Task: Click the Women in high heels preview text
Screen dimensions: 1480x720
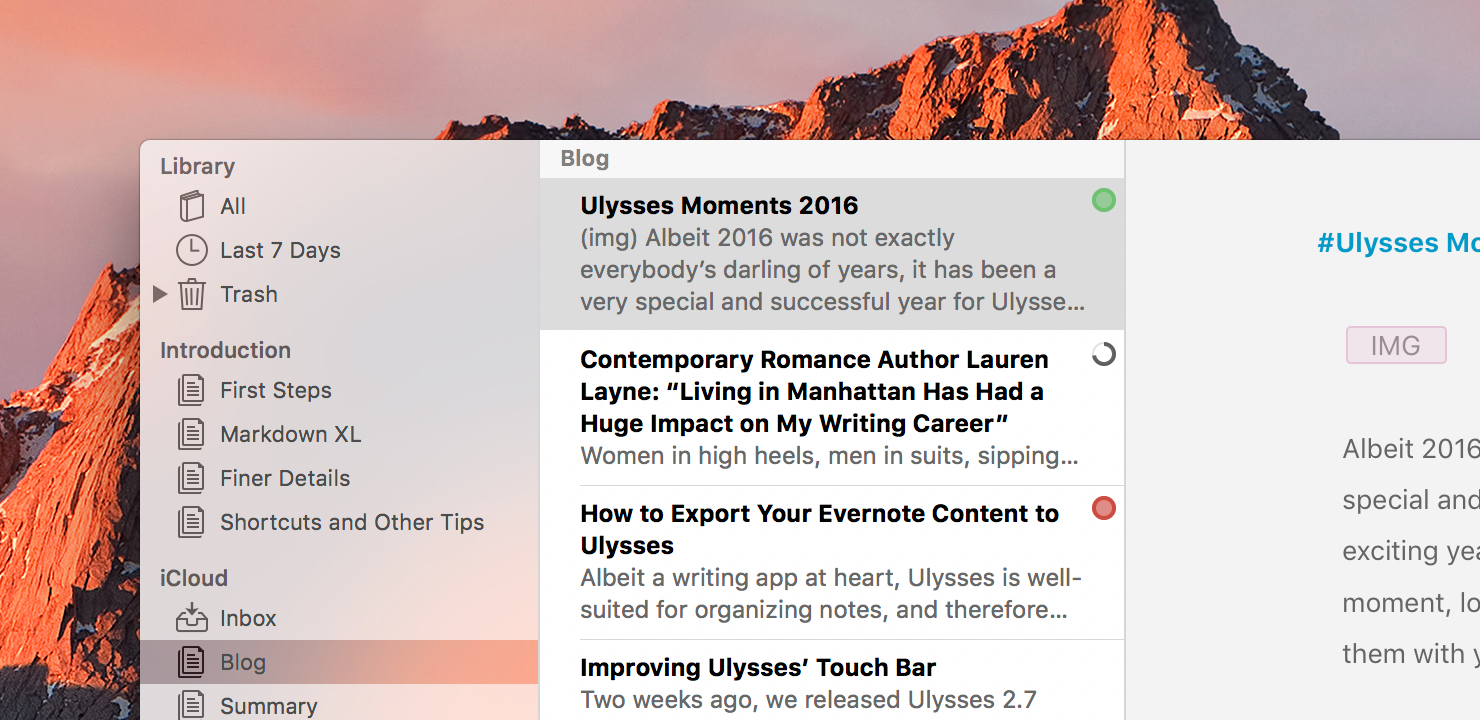Action: click(x=829, y=456)
